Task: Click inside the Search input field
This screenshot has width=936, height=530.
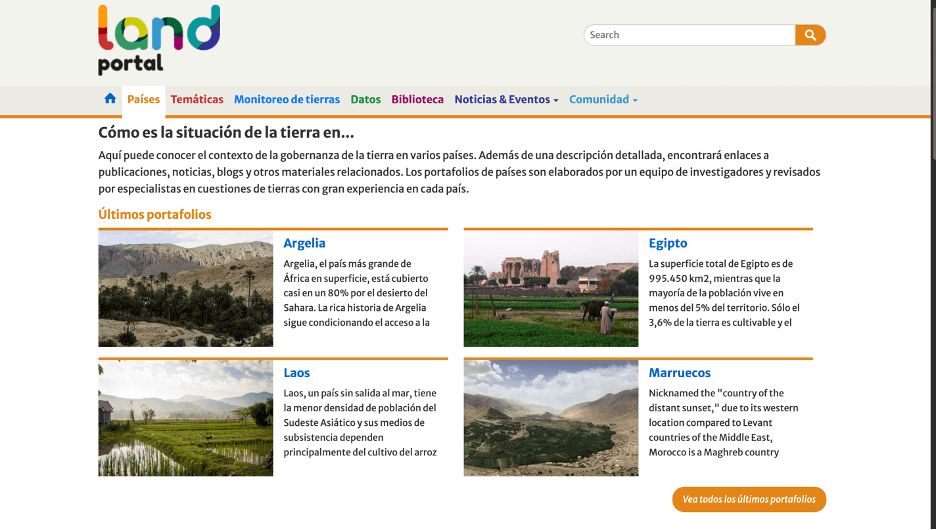Action: coord(689,35)
